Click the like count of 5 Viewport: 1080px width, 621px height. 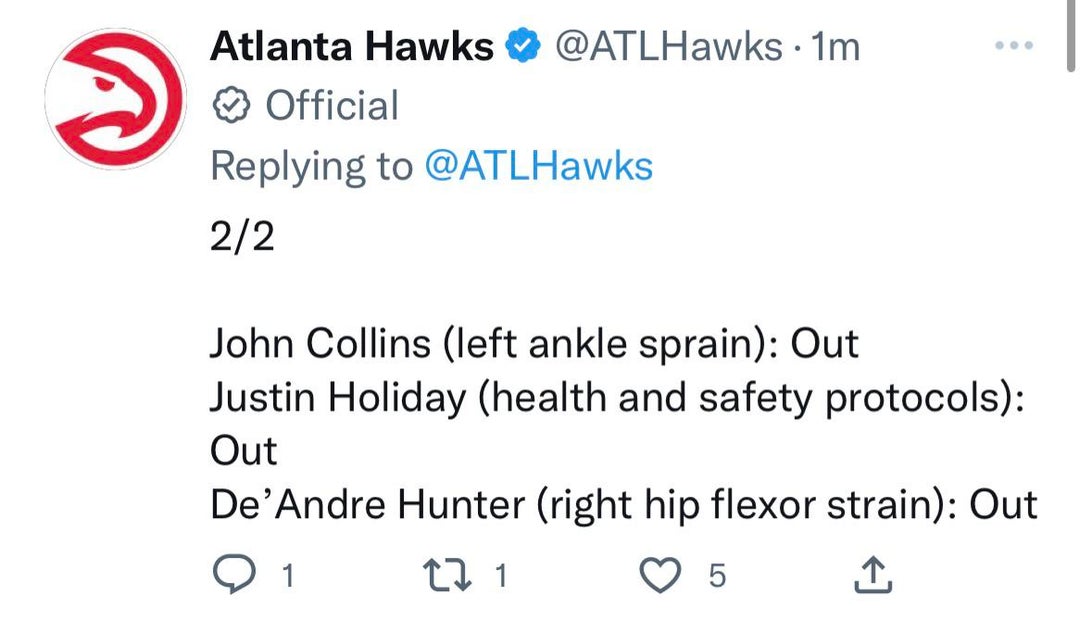716,575
